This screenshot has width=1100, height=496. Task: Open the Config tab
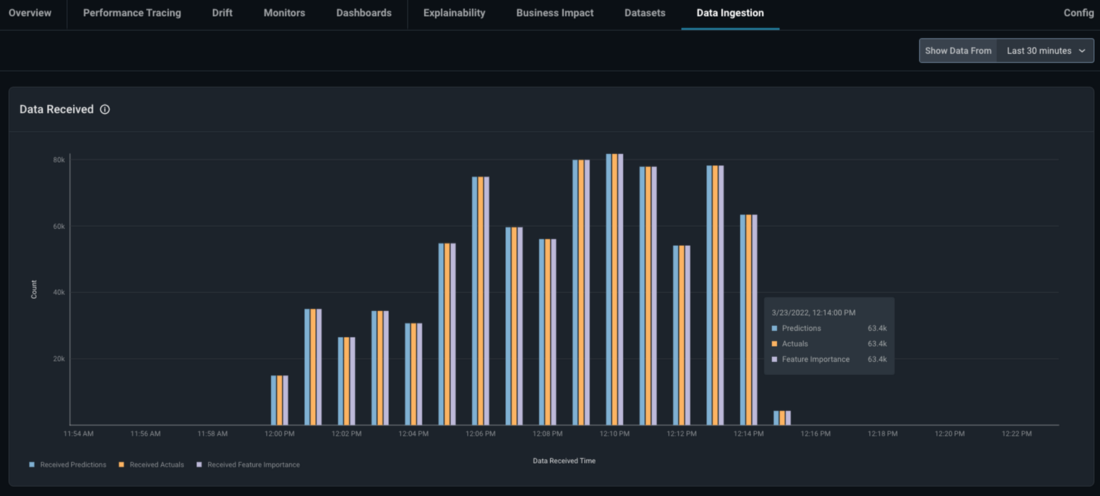pyautogui.click(x=1078, y=13)
